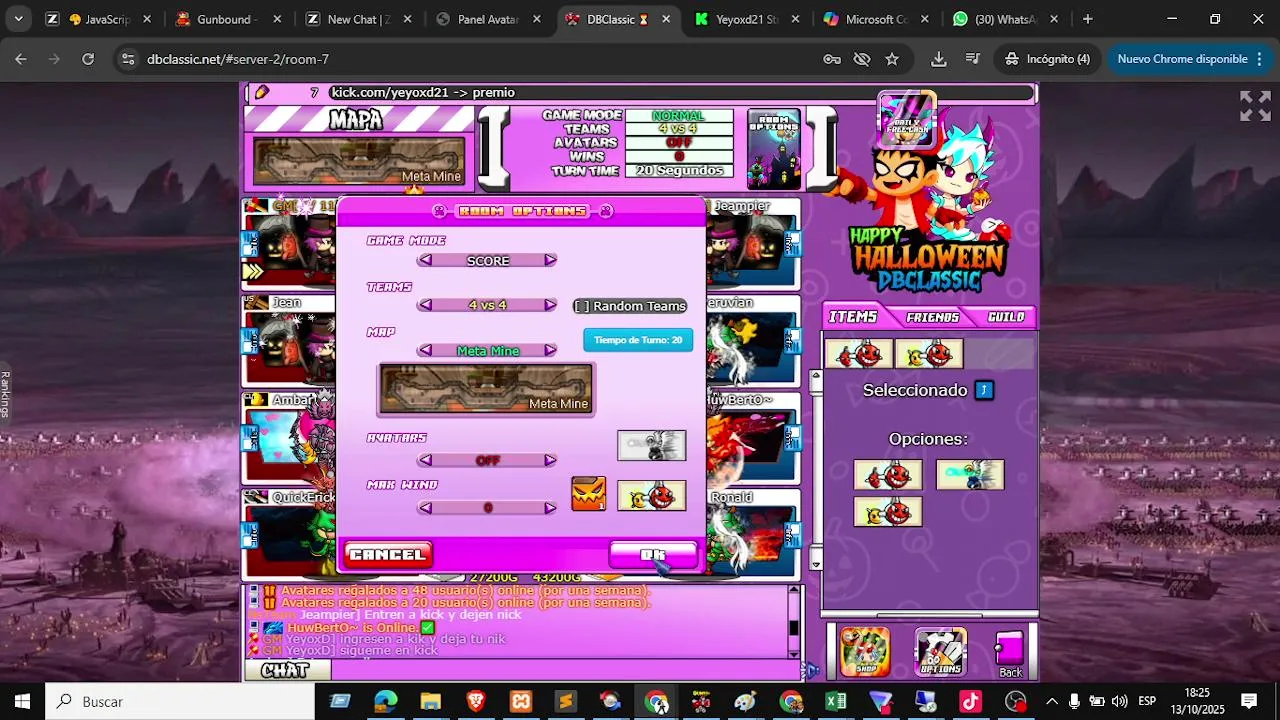Click second selected item slot with yellow bomb
Screen dimensions: 1280x720
point(929,354)
